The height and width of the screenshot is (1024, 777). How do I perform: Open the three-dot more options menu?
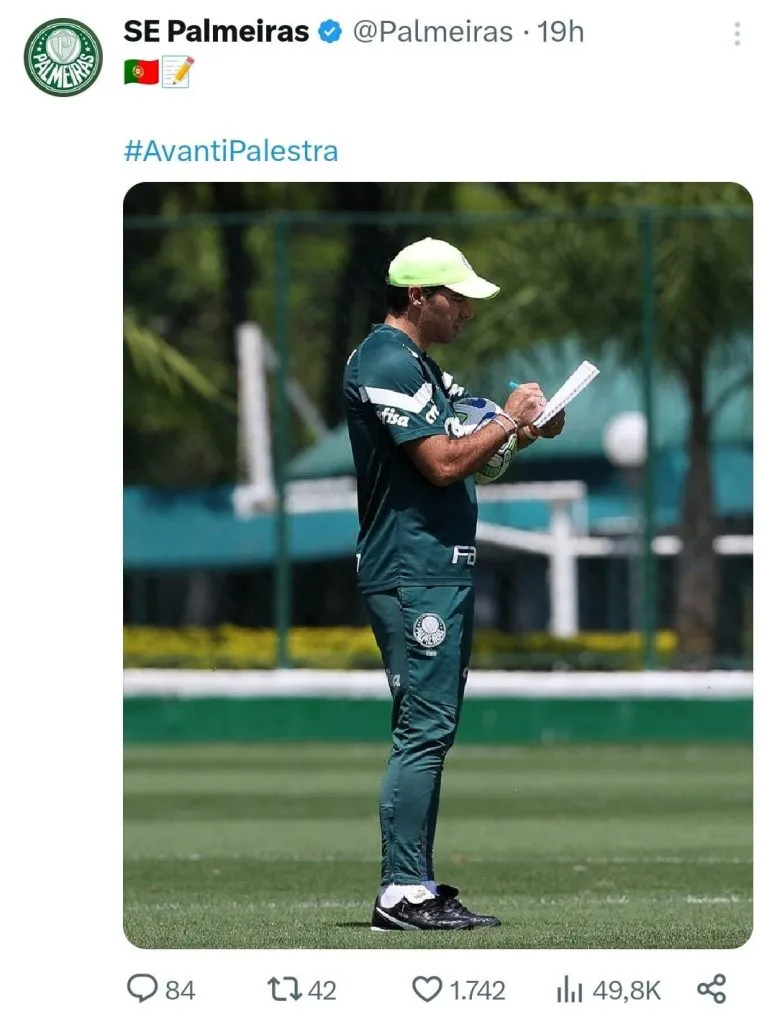737,34
